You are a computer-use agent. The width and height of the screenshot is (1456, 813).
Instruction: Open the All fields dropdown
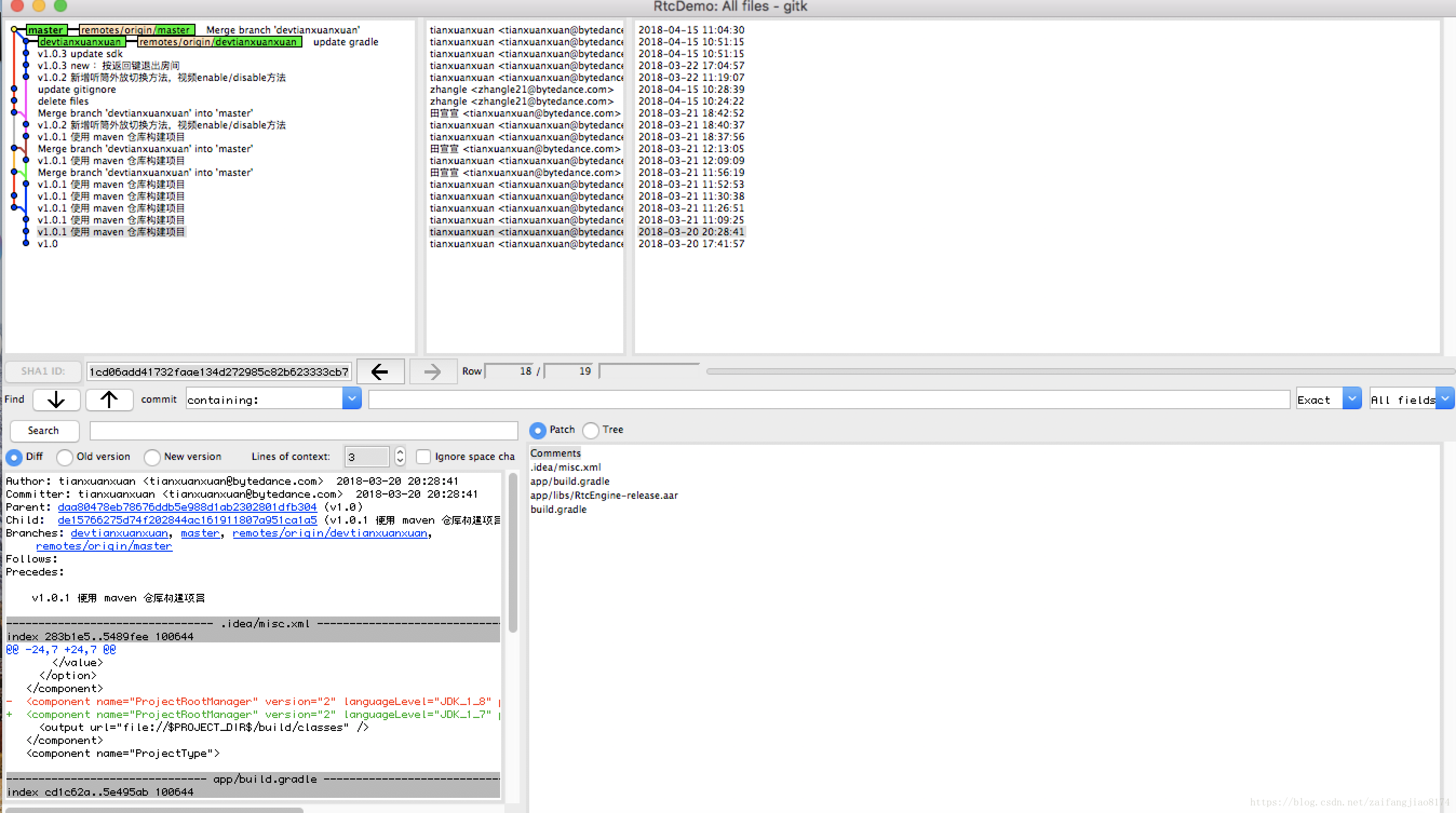point(1445,399)
